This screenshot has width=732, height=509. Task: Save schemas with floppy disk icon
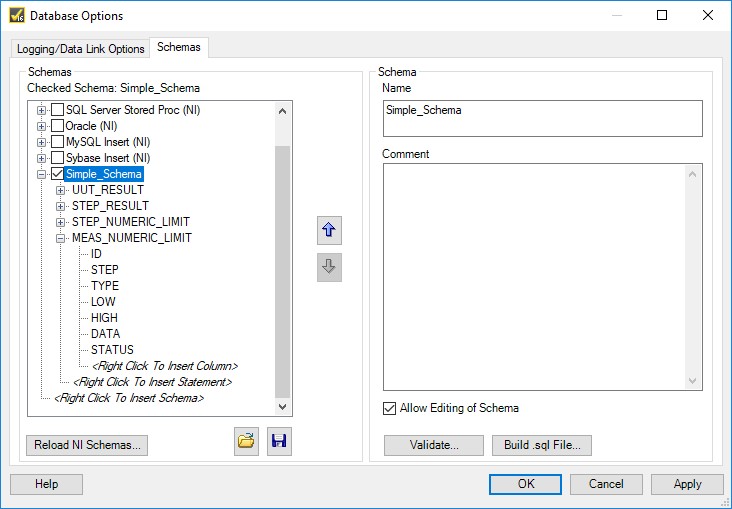pos(279,441)
